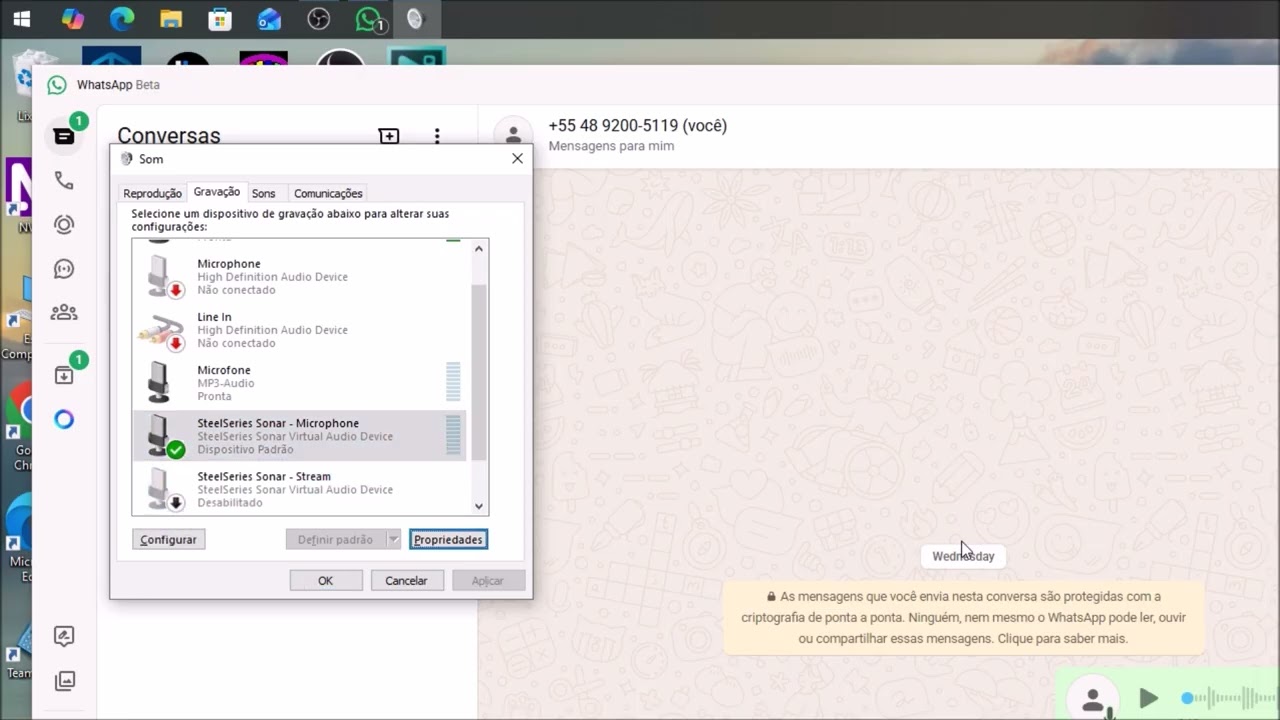1280x720 pixels.
Task: Switch to OBS Studio in the taskbar
Action: pyautogui.click(x=319, y=19)
